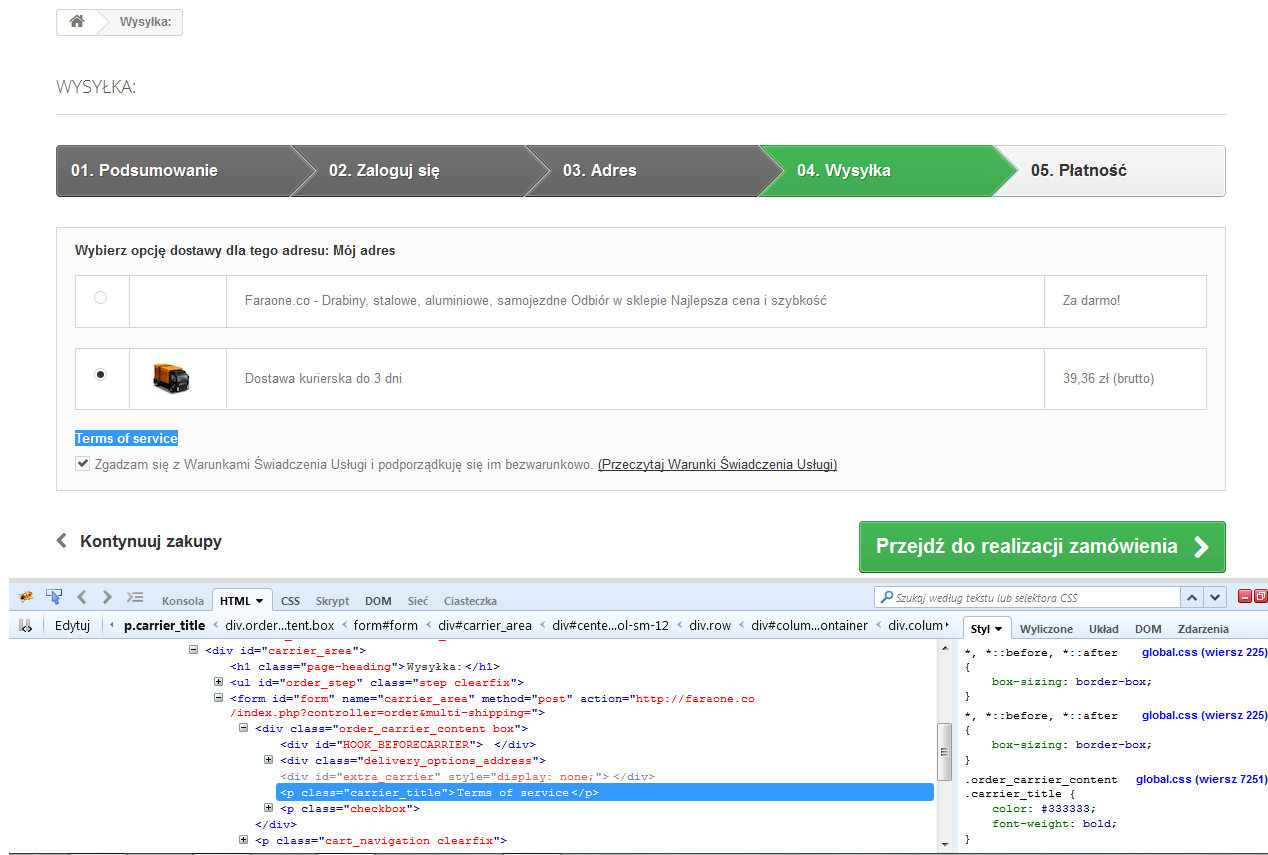This screenshot has width=1268, height=855.
Task: Click the left arrow icon beside Kontynuuj zakupy
Action: click(x=62, y=541)
